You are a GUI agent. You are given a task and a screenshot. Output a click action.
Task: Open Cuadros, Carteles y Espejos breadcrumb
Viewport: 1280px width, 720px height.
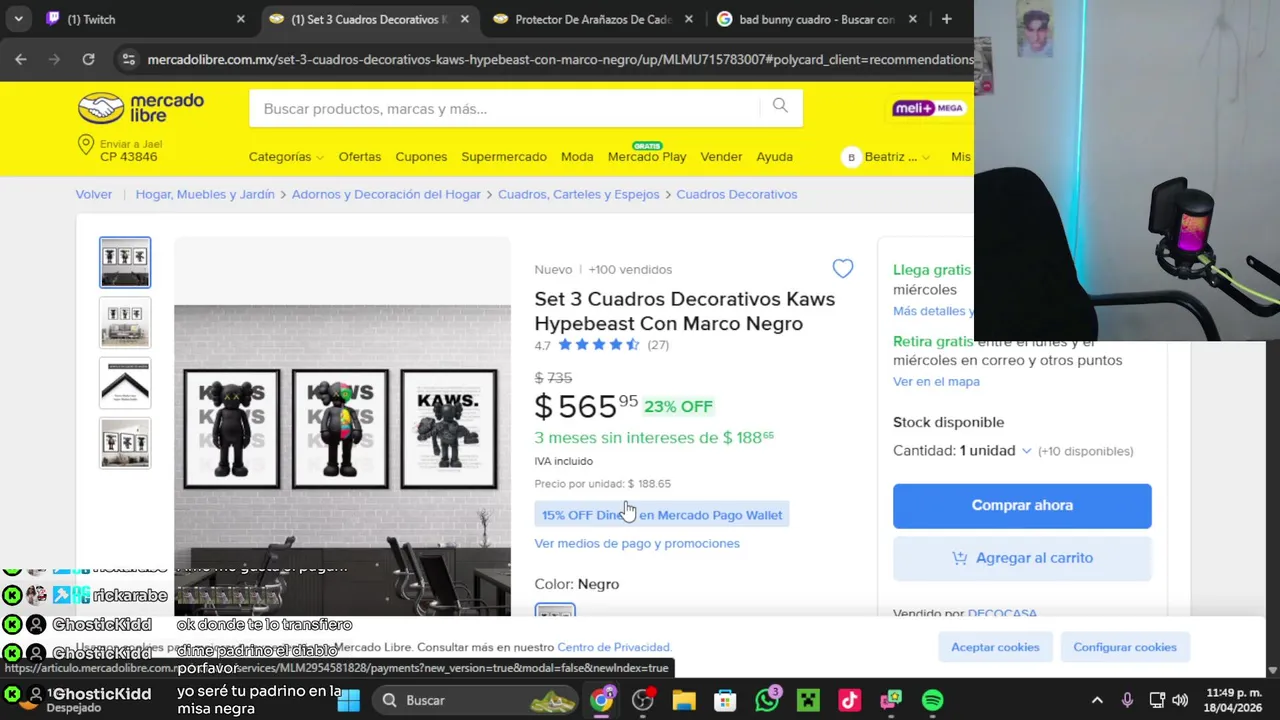pyautogui.click(x=579, y=194)
